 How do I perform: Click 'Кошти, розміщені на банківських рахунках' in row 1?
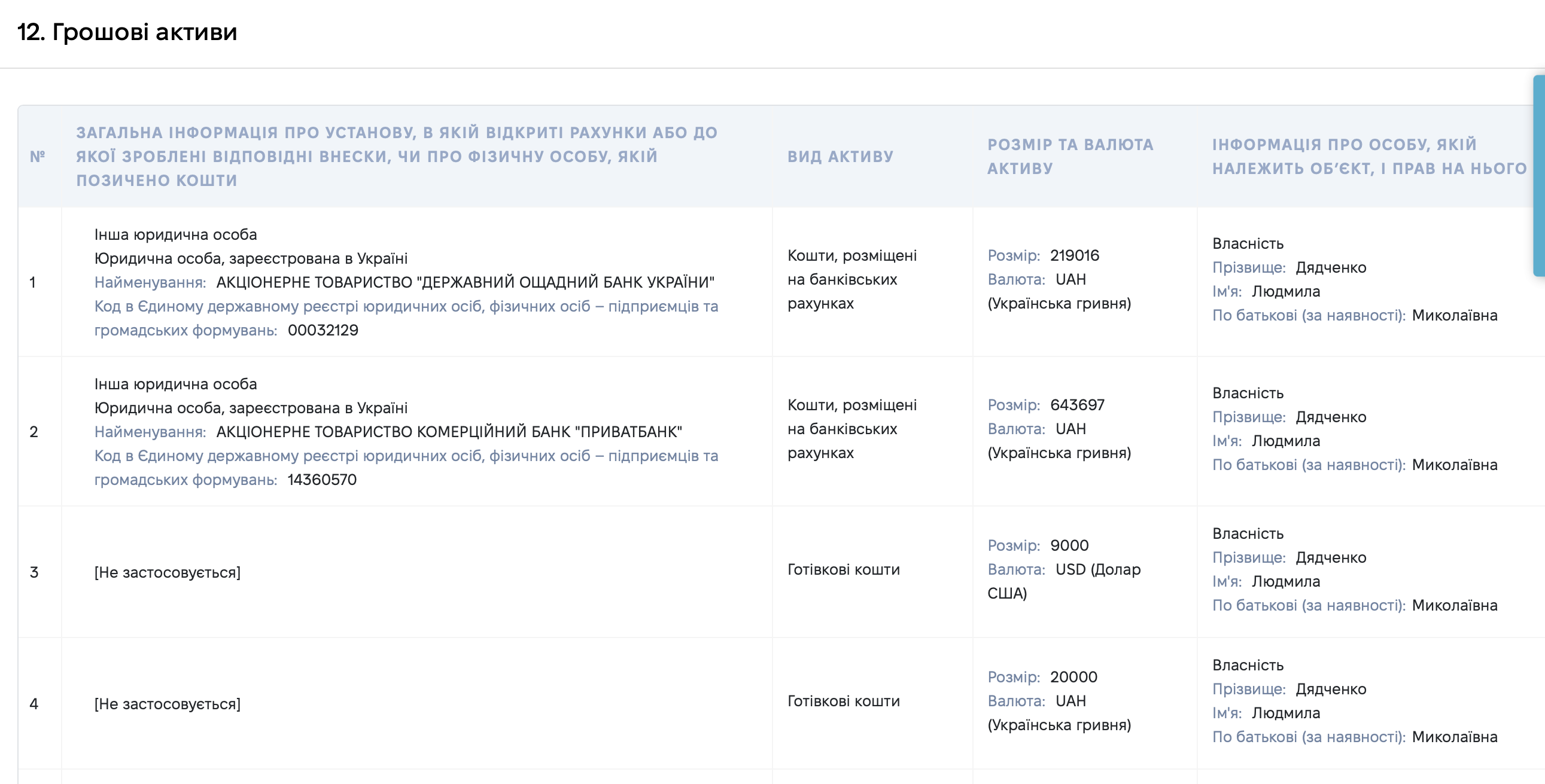(x=851, y=279)
